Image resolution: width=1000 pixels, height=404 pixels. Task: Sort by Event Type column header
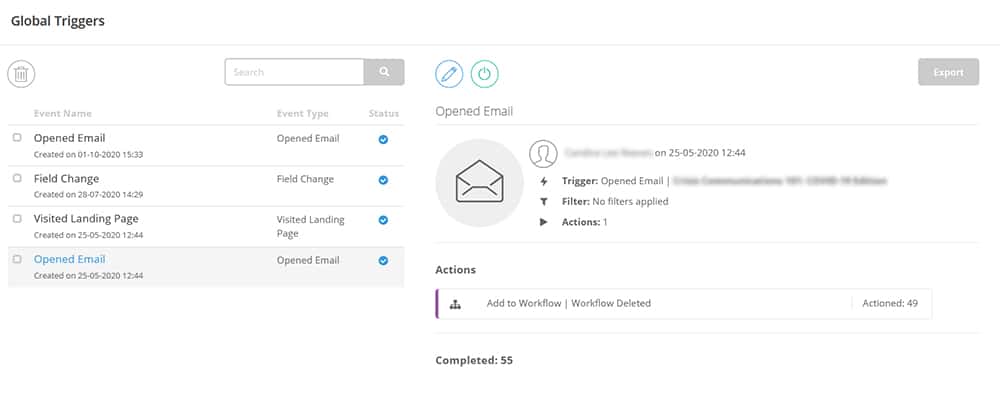point(302,113)
